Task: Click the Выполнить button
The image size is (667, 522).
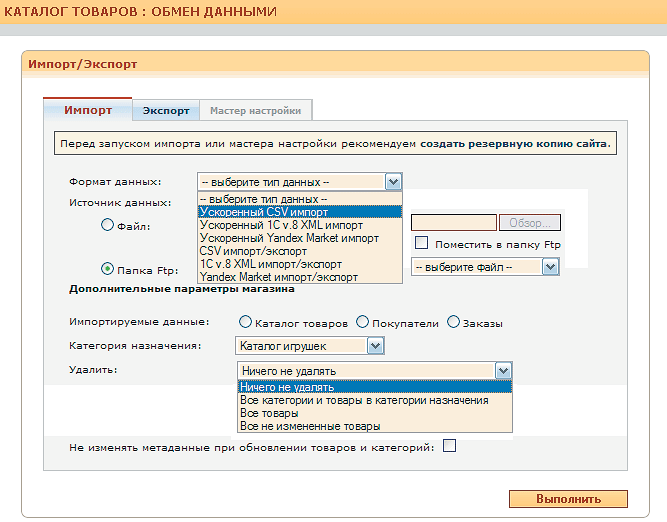Action: click(x=568, y=499)
